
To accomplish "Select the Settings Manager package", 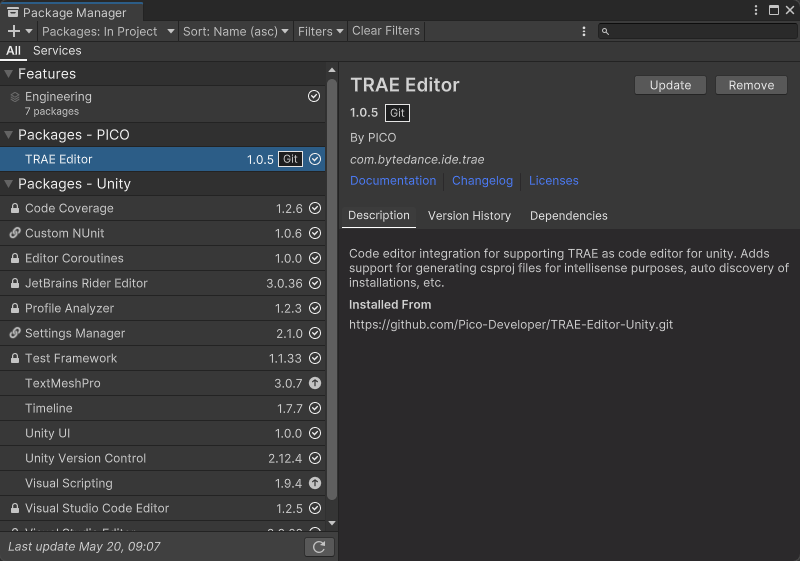I will (x=162, y=333).
